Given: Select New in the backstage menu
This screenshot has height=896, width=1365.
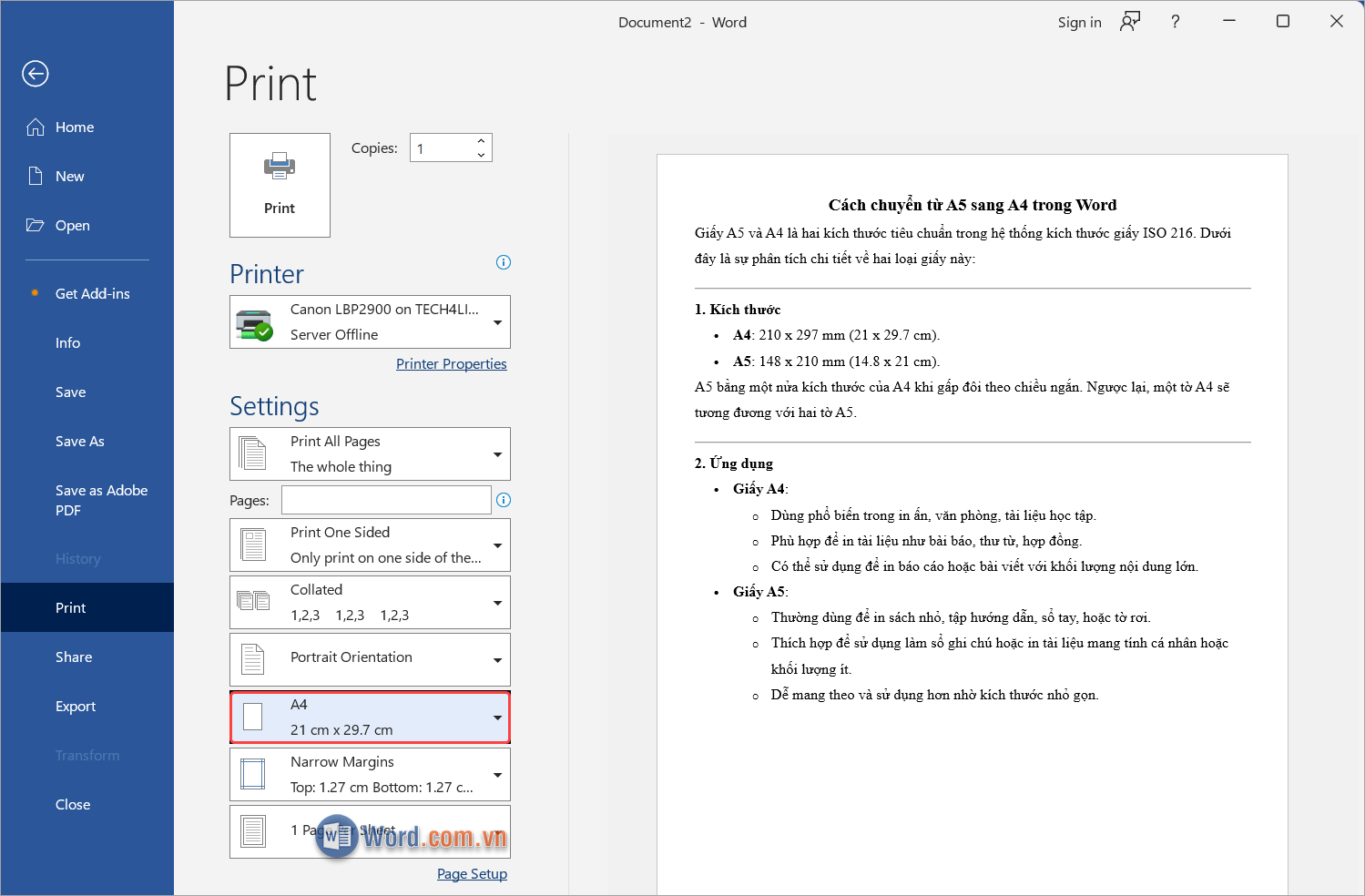Looking at the screenshot, I should pyautogui.click(x=87, y=177).
